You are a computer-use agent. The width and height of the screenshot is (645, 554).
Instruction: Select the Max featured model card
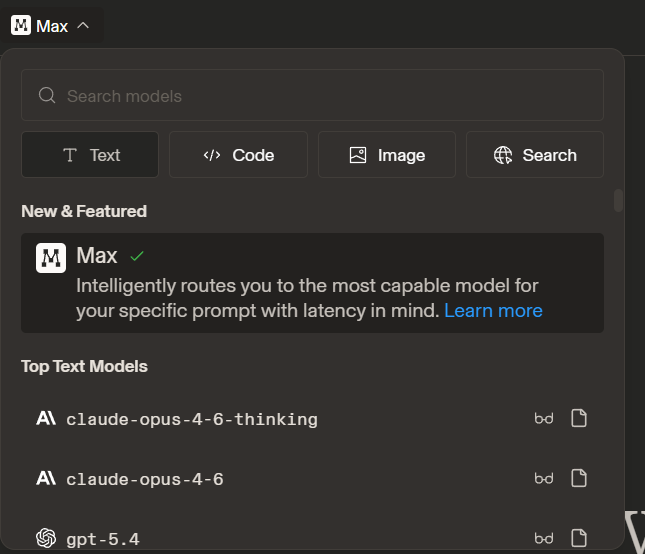coord(312,283)
